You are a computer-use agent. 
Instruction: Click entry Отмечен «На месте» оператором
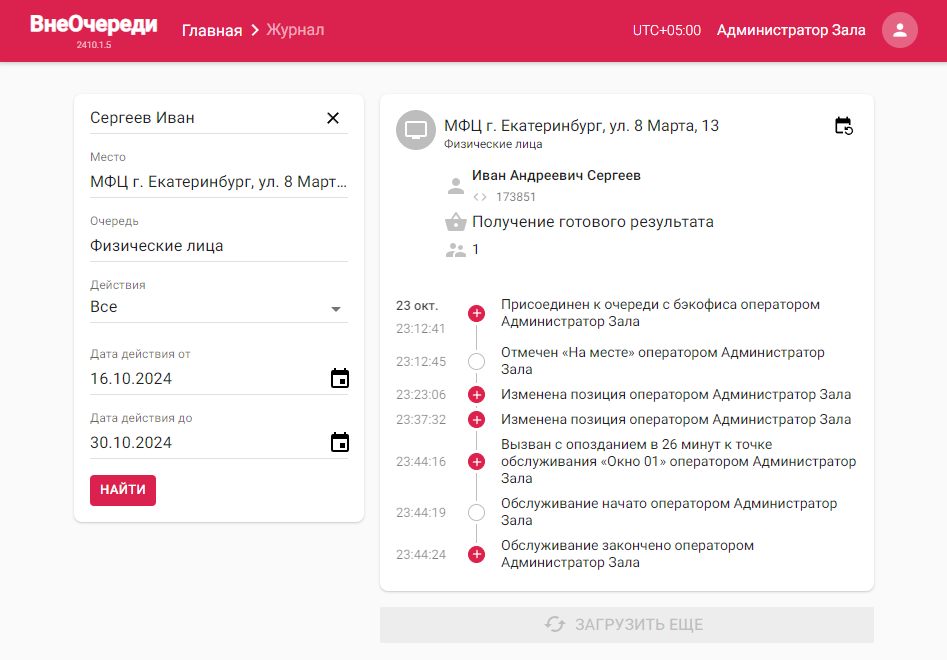663,360
